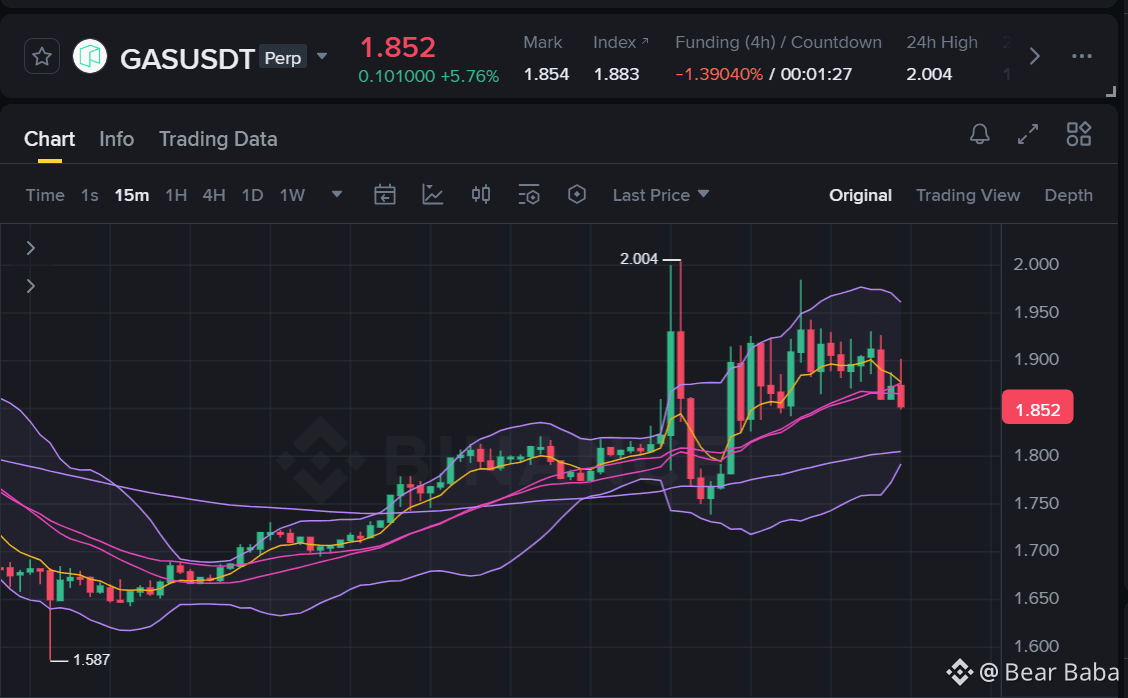This screenshot has height=698, width=1128.
Task: Open the go-to-date calendar icon
Action: point(385,194)
